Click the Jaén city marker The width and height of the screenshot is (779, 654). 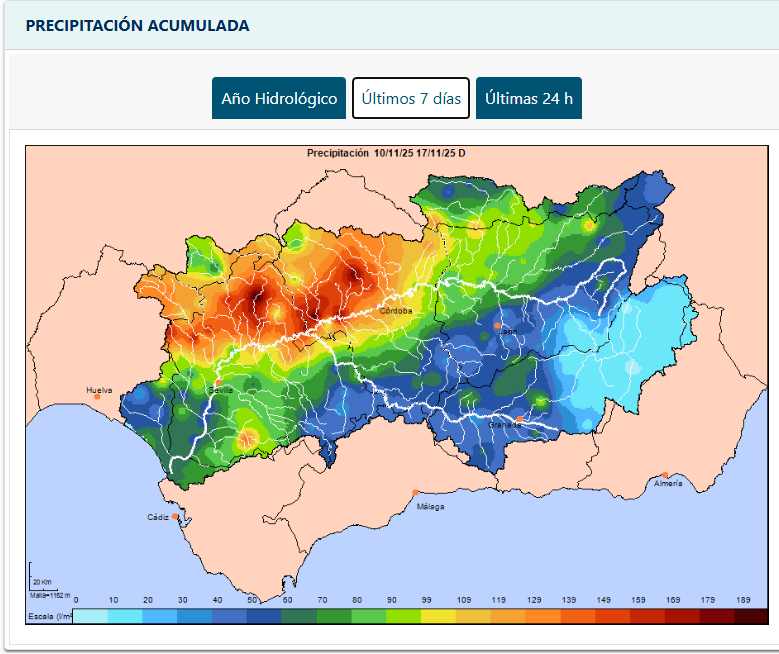click(497, 326)
